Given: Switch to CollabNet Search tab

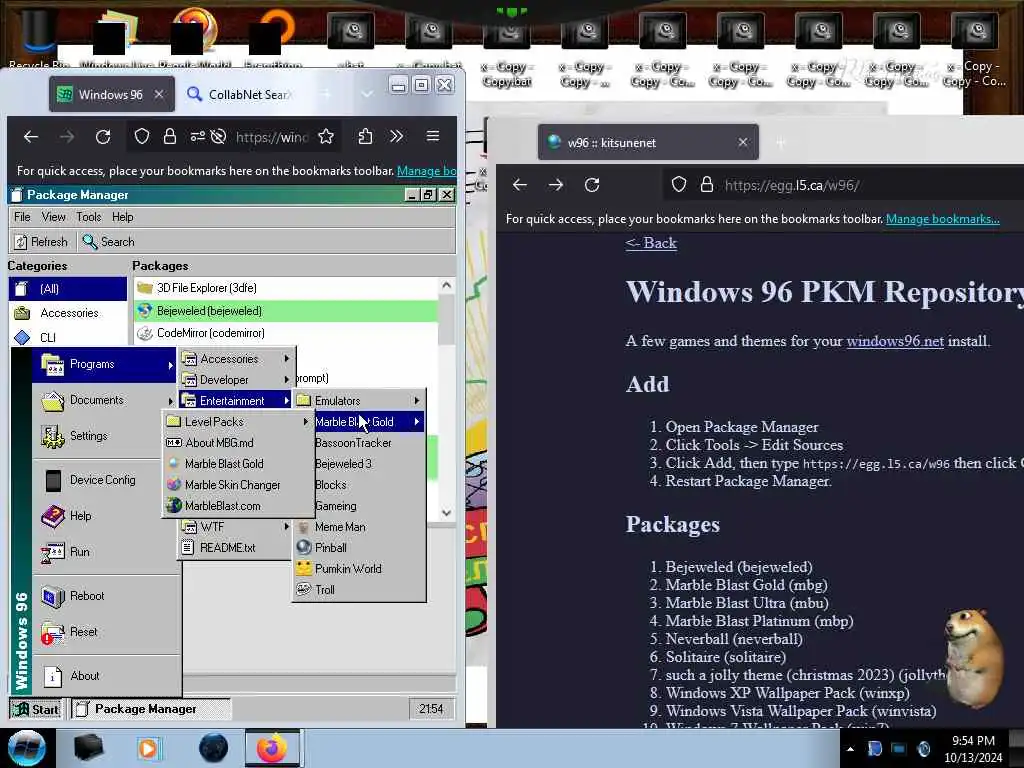Looking at the screenshot, I should tap(242, 95).
